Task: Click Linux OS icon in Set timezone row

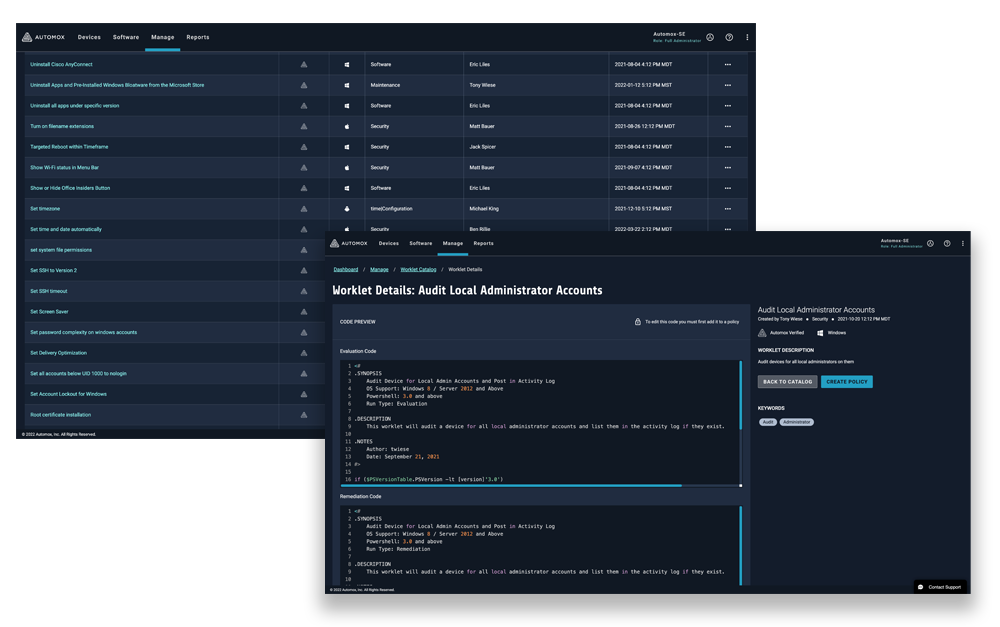Action: click(x=347, y=209)
